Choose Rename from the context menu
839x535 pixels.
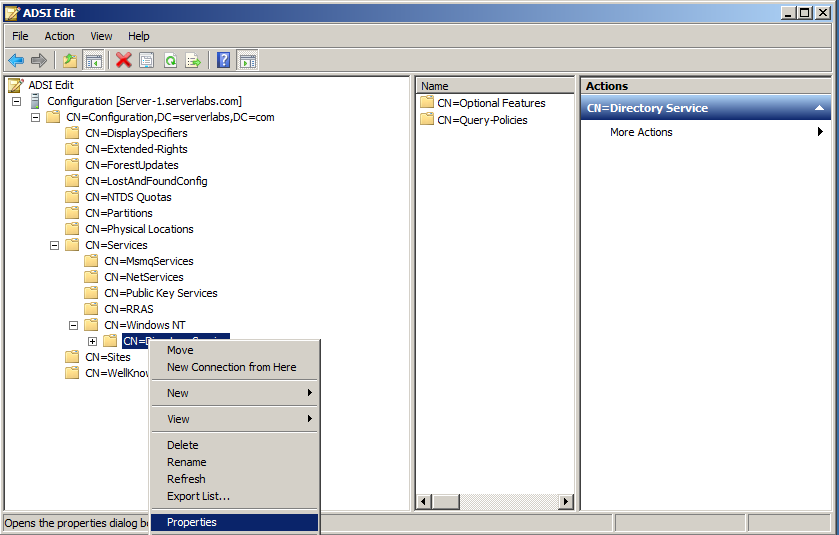(235, 462)
